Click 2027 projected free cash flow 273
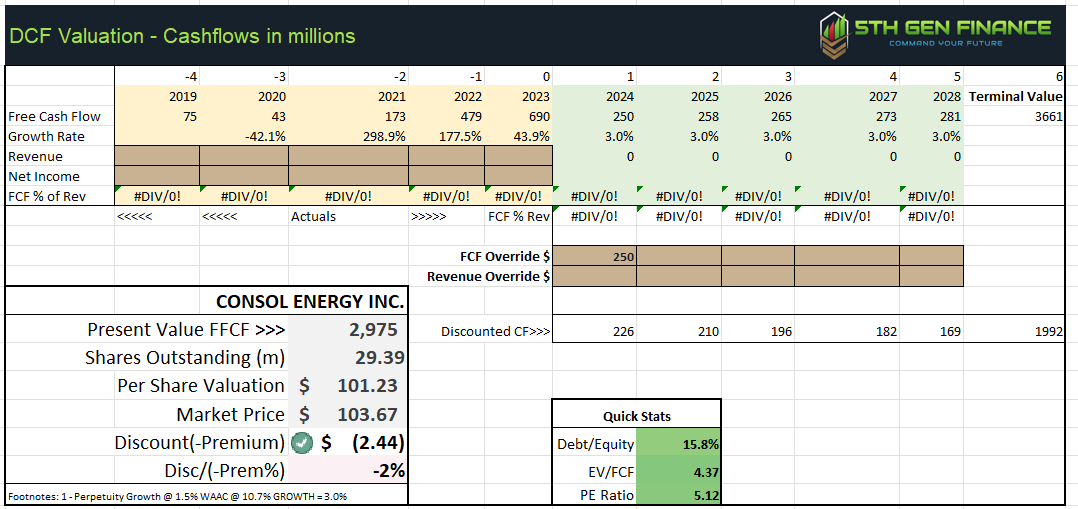Image resolution: width=1078 pixels, height=509 pixels. (886, 116)
